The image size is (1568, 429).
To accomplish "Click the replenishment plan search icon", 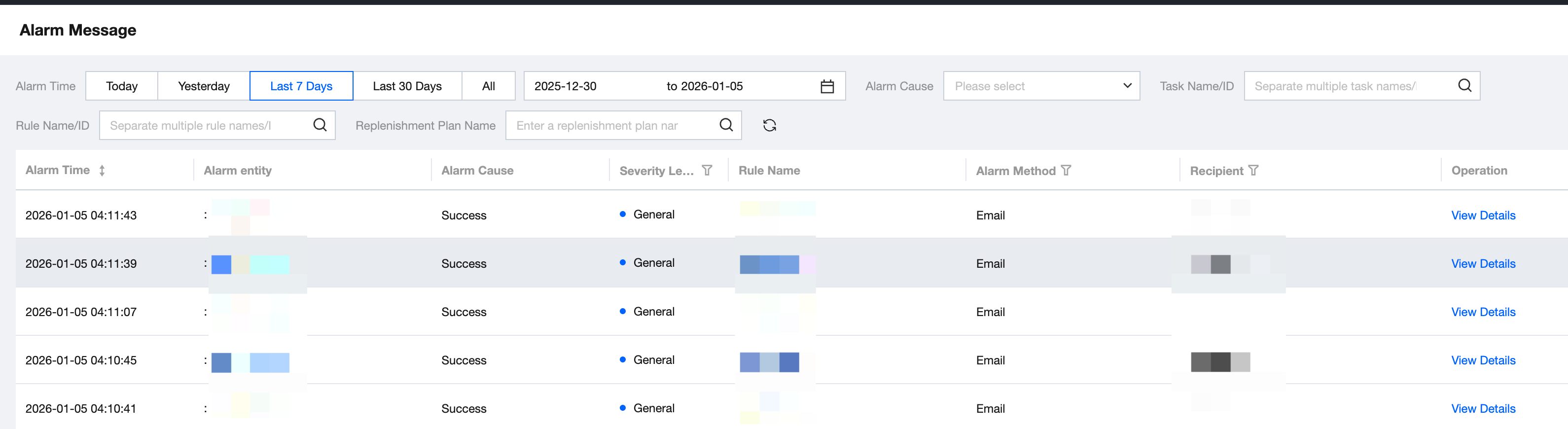I will click(x=725, y=125).
